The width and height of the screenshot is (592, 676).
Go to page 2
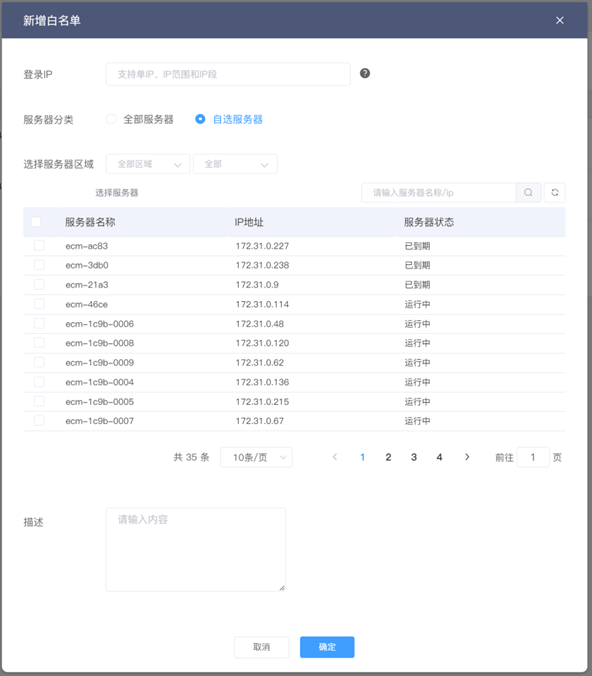click(388, 457)
